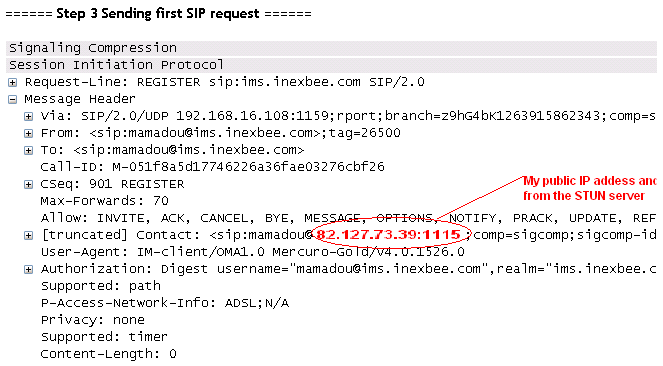
Task: Select the Supported: timer line
Action: pyautogui.click(x=104, y=337)
